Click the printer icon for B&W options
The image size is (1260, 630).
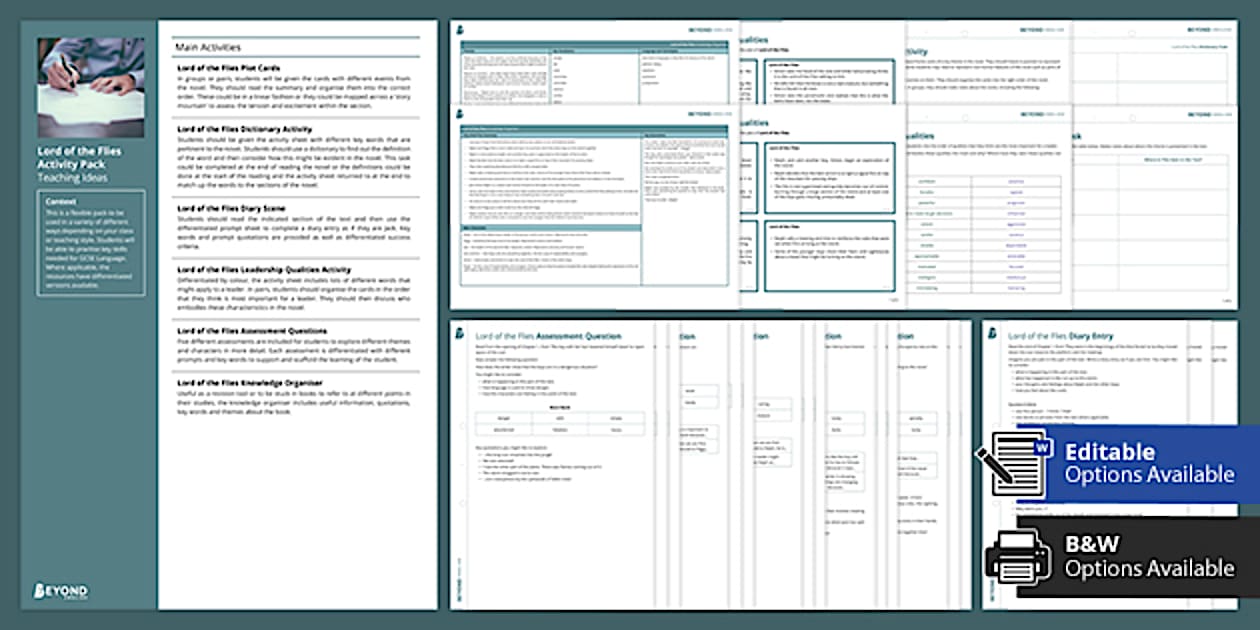[x=1017, y=555]
